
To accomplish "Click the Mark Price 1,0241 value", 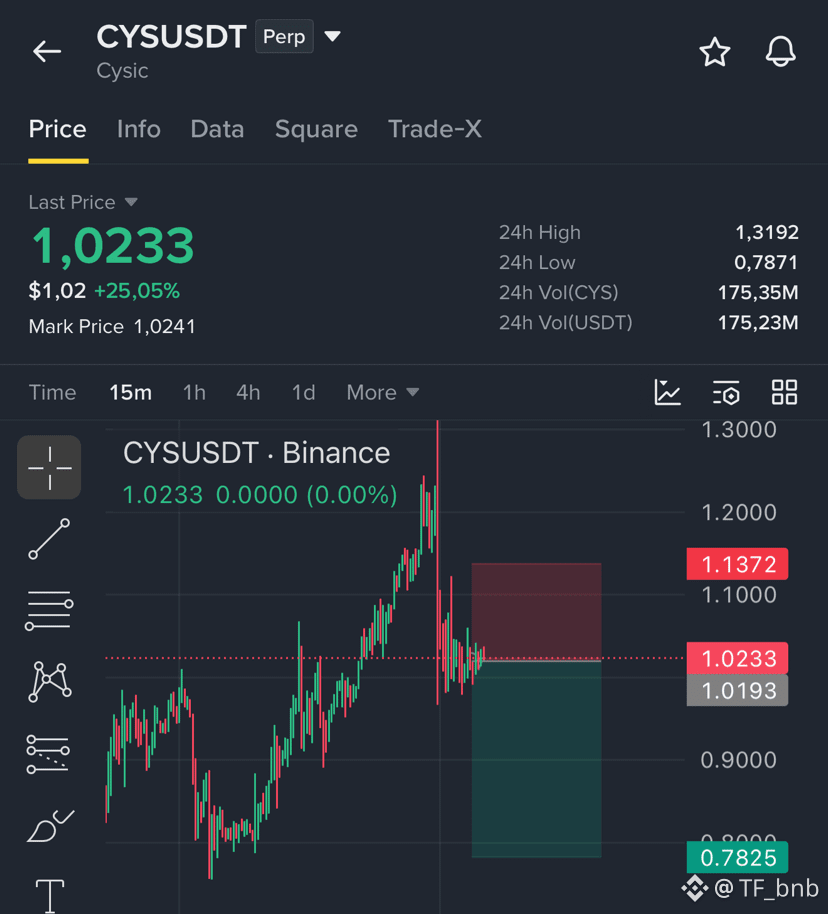I will pos(165,326).
